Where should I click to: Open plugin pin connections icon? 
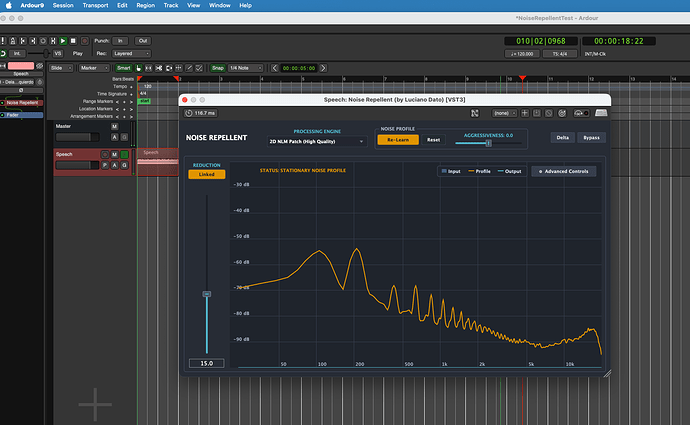coord(474,113)
